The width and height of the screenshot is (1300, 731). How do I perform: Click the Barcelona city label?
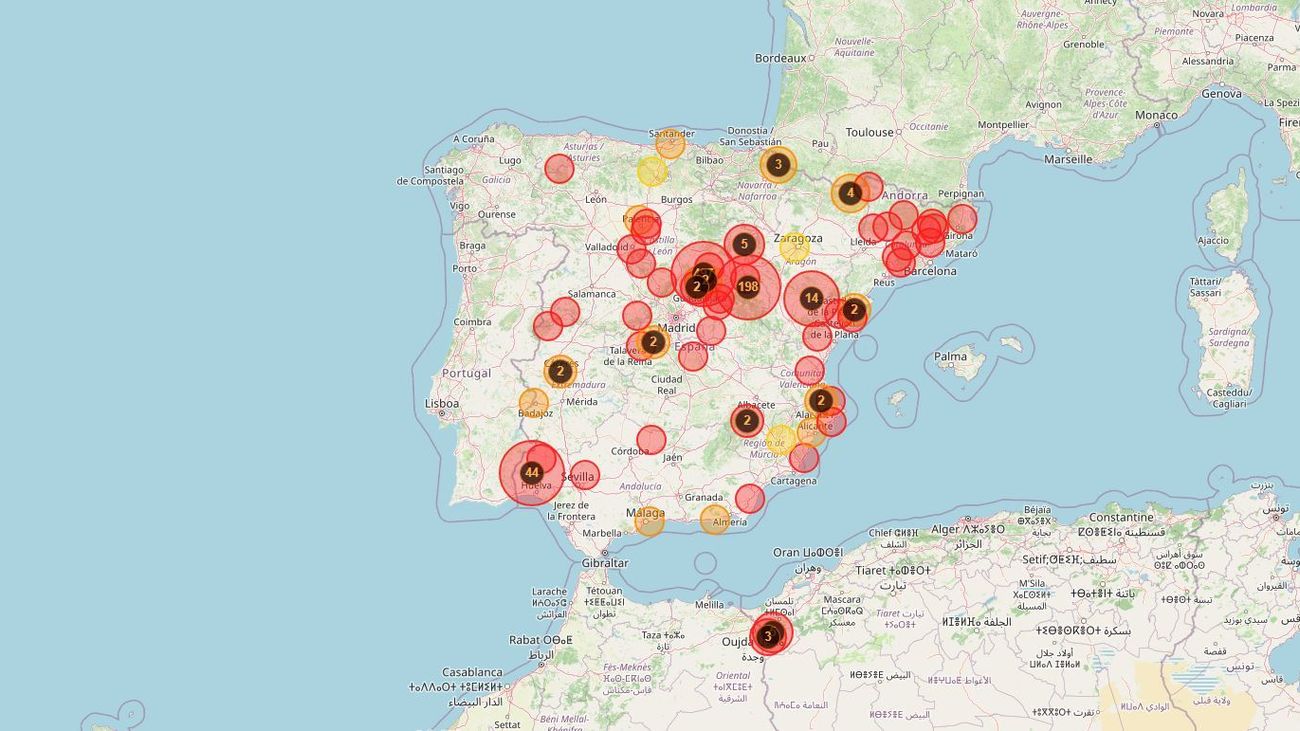point(930,271)
